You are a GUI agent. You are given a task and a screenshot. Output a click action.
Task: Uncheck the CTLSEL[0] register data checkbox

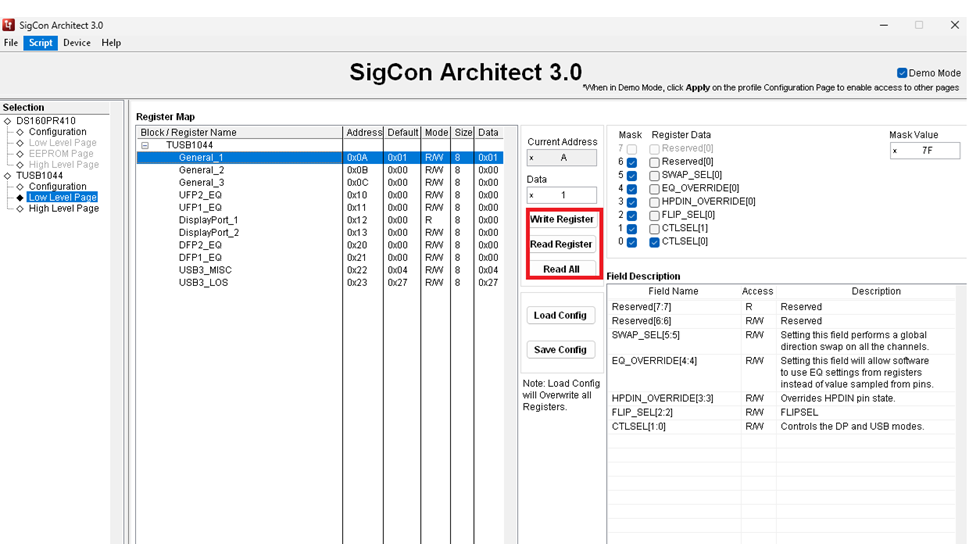pyautogui.click(x=654, y=242)
